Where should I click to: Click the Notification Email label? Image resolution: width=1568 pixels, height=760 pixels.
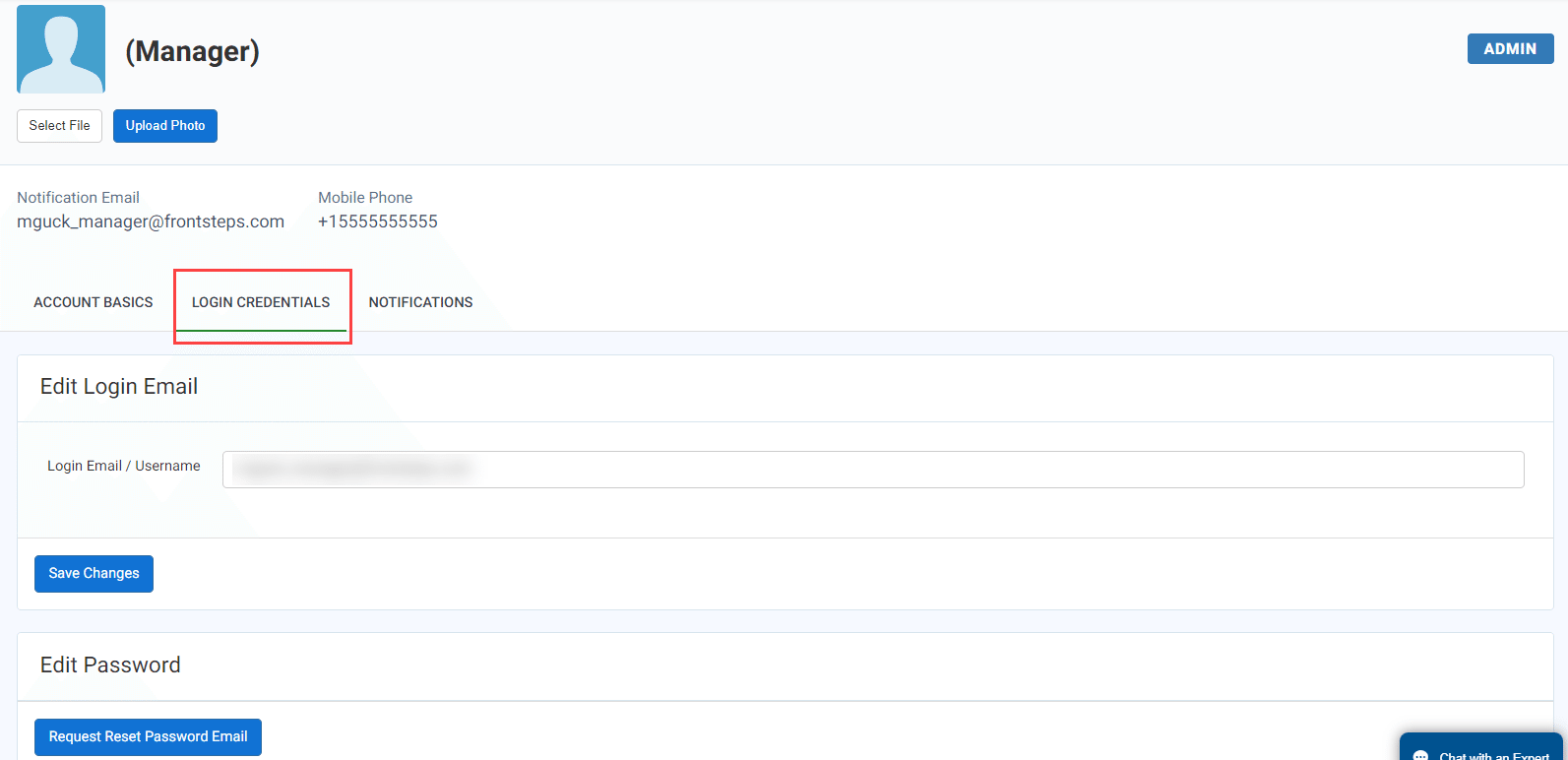point(79,198)
